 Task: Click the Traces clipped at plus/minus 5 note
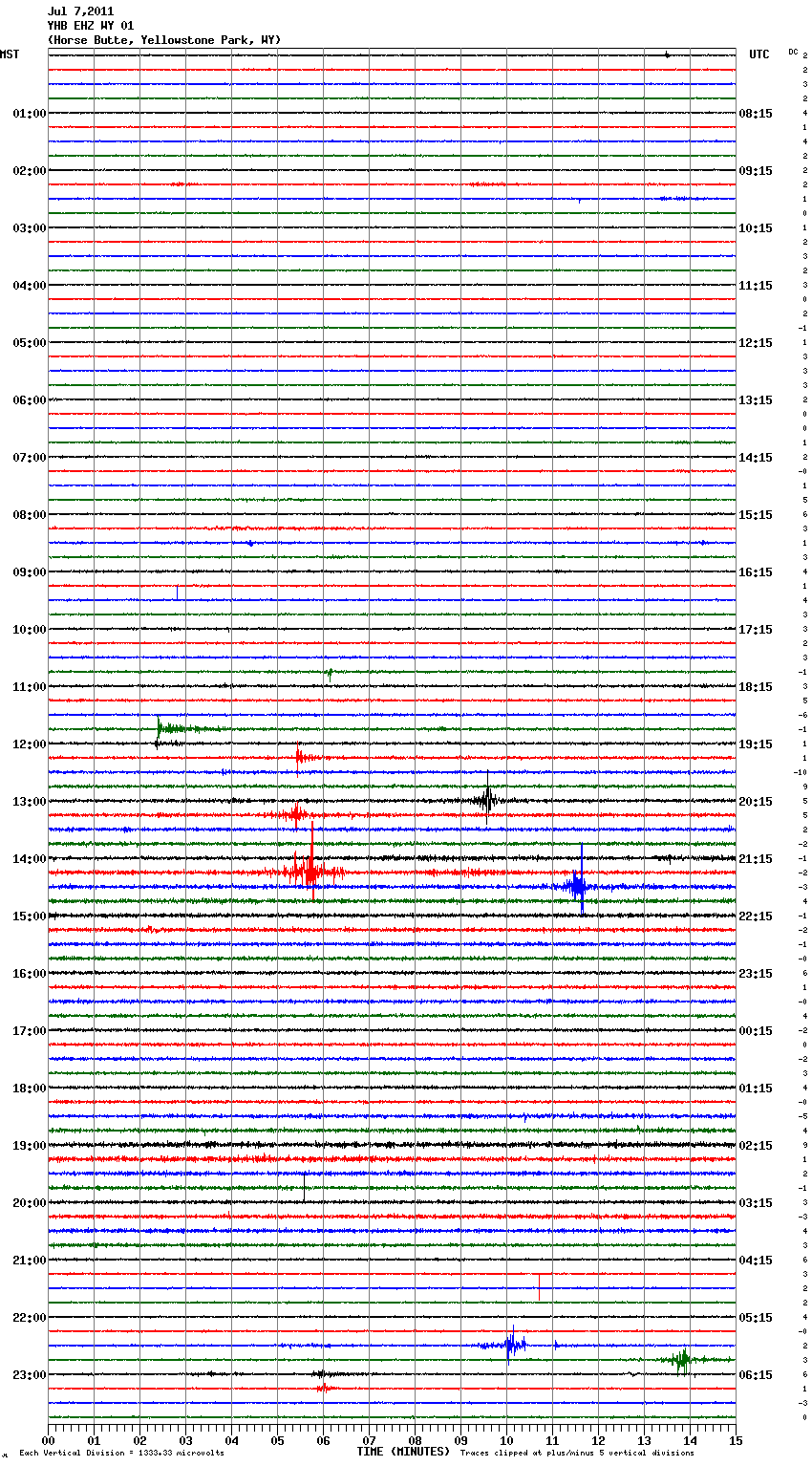pos(577,1453)
